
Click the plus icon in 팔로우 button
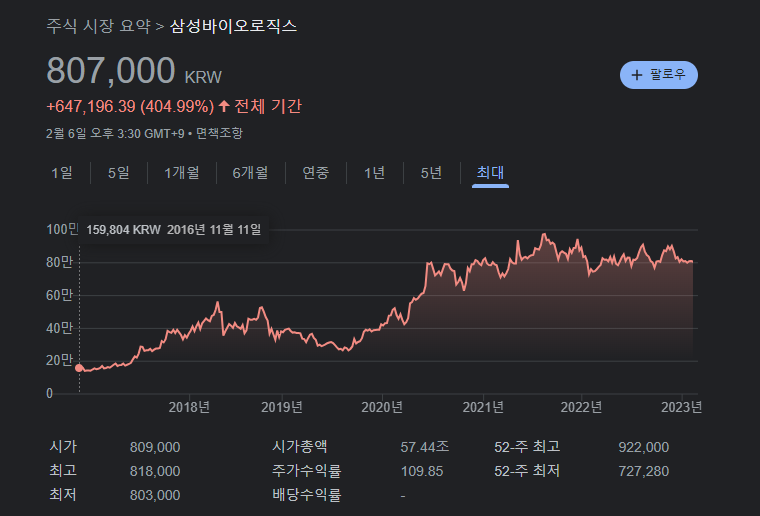pos(636,75)
